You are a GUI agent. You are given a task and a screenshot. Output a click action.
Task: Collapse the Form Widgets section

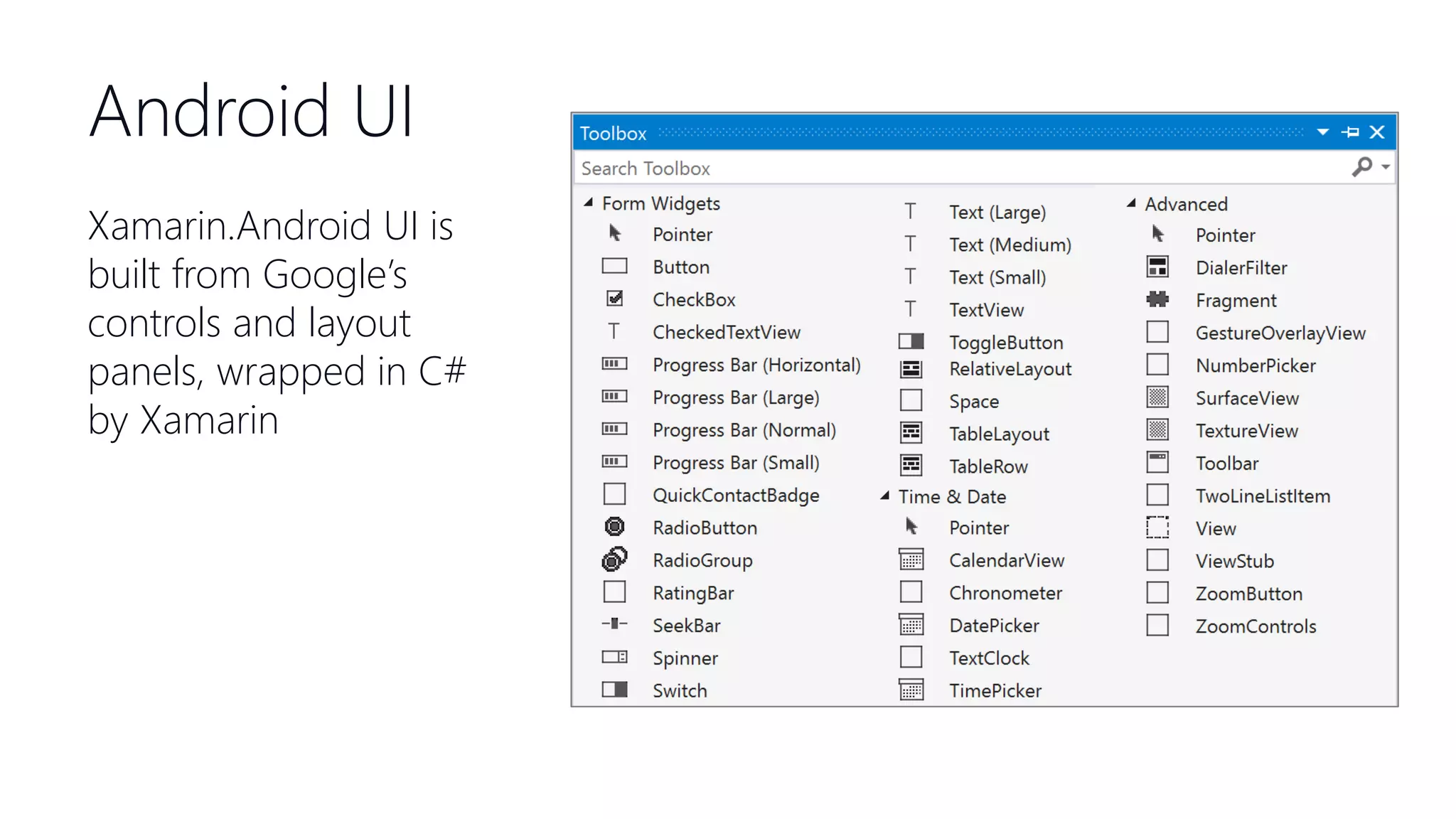pyautogui.click(x=589, y=203)
